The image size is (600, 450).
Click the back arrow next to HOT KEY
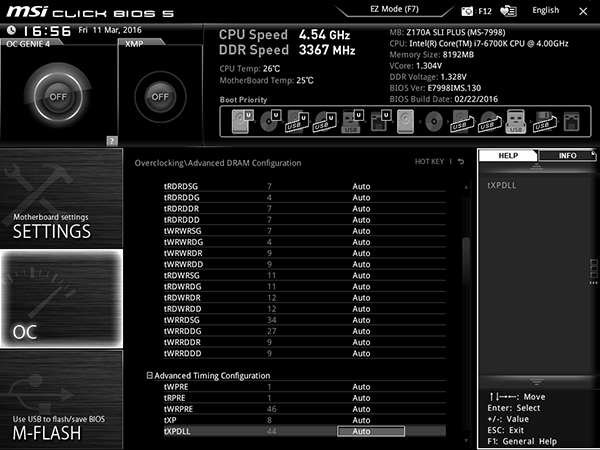(x=461, y=161)
